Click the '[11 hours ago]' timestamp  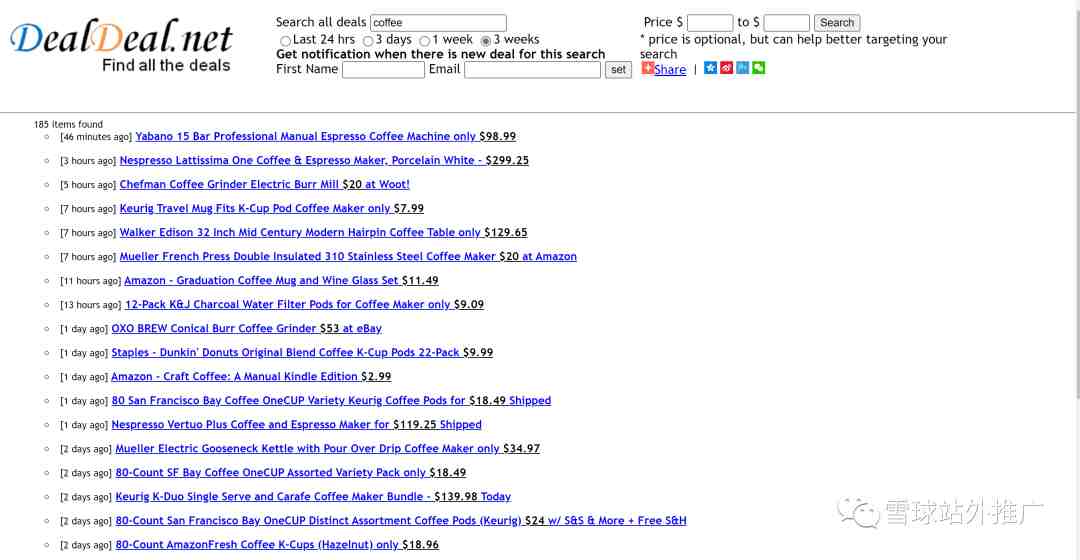[x=90, y=281]
